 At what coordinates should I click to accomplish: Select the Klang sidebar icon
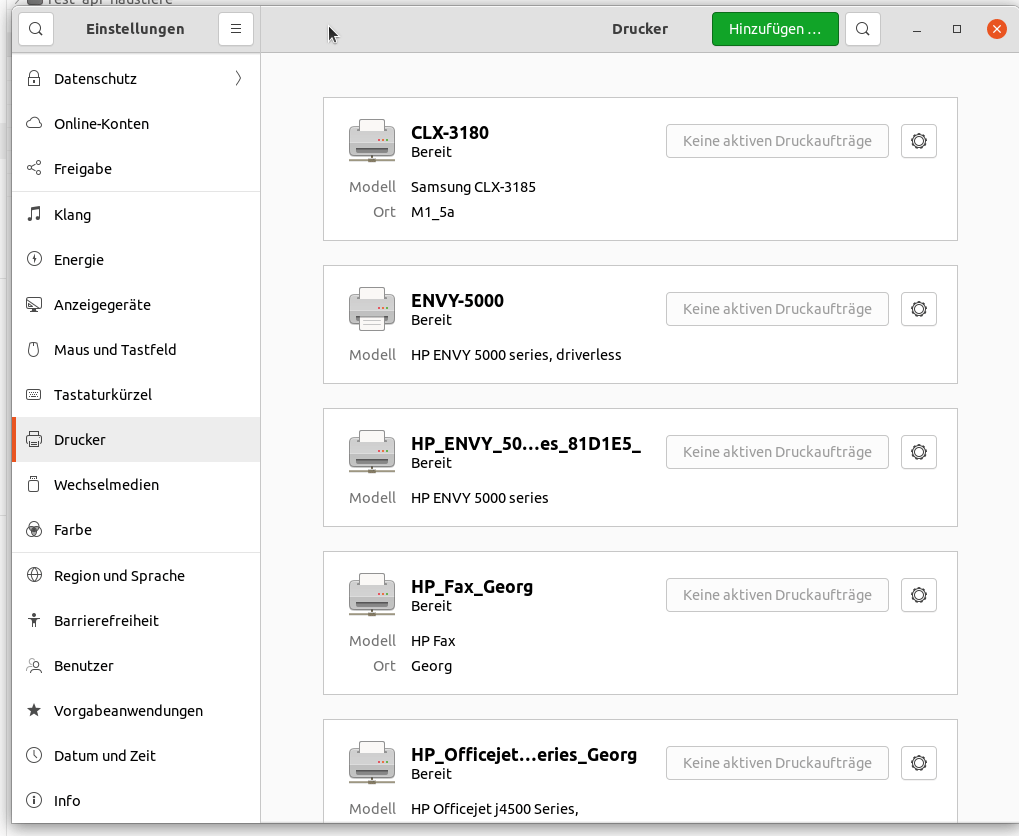33,214
